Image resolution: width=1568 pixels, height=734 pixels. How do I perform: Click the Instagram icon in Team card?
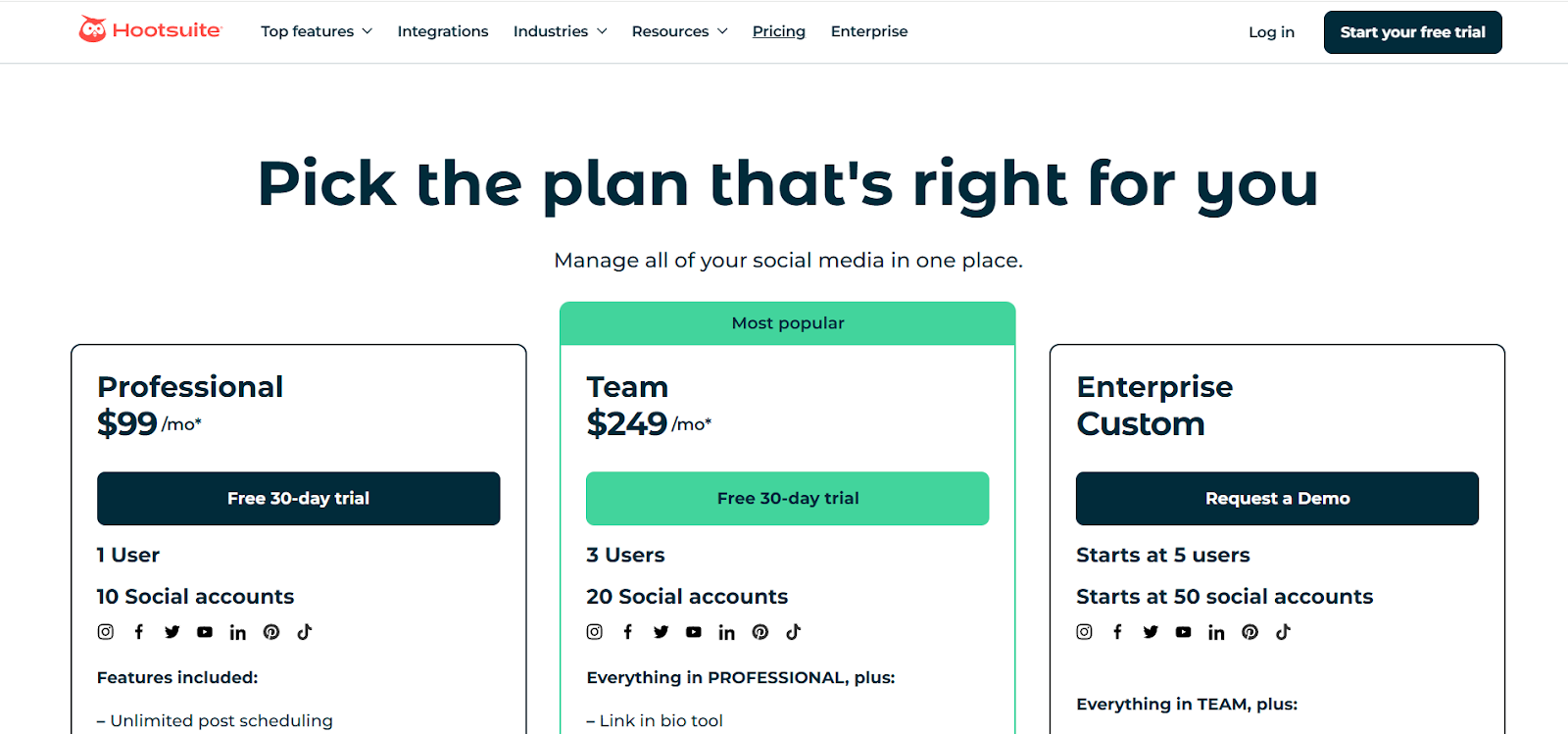(594, 631)
